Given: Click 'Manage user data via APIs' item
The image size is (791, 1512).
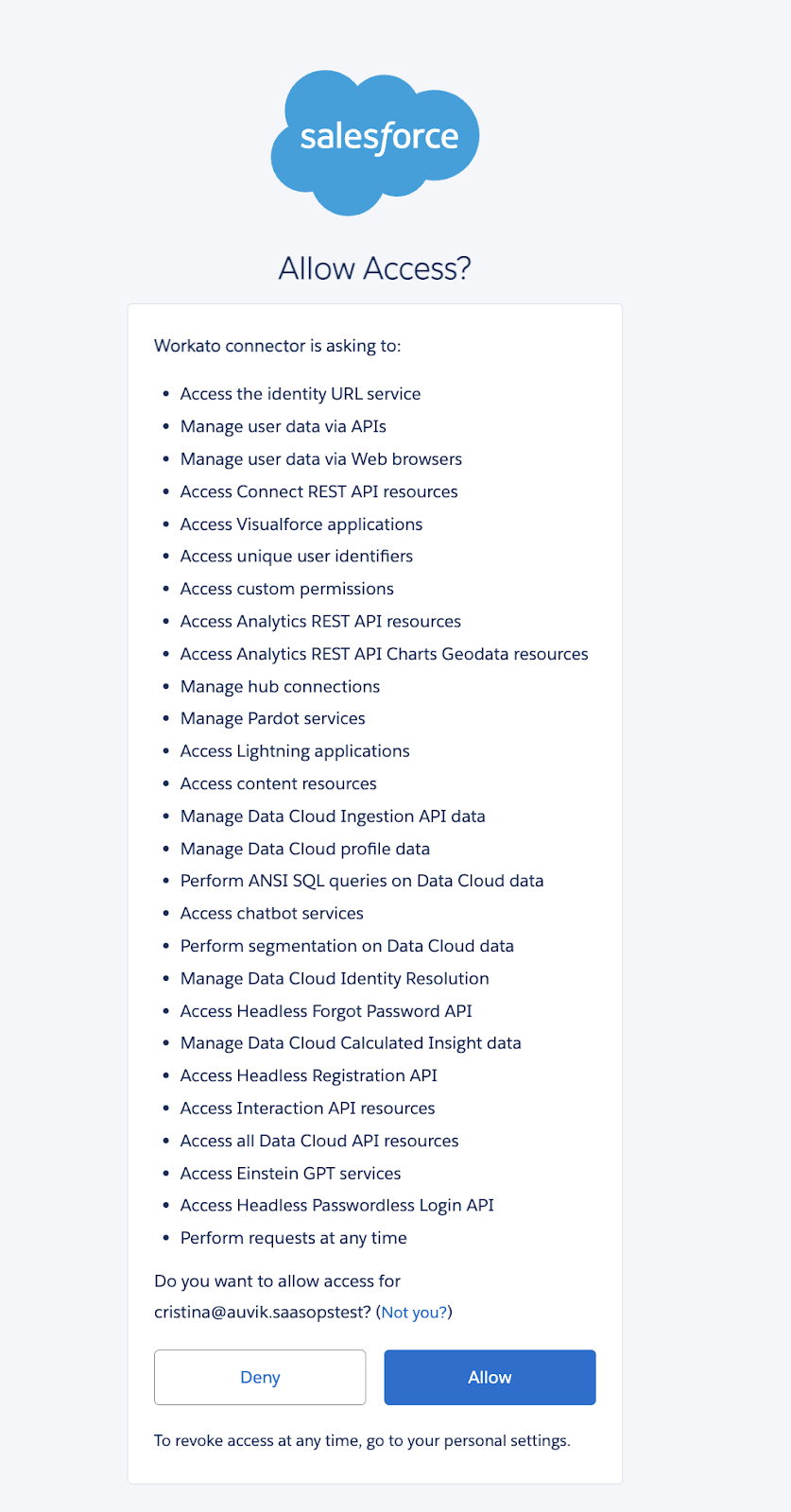Looking at the screenshot, I should (x=284, y=426).
